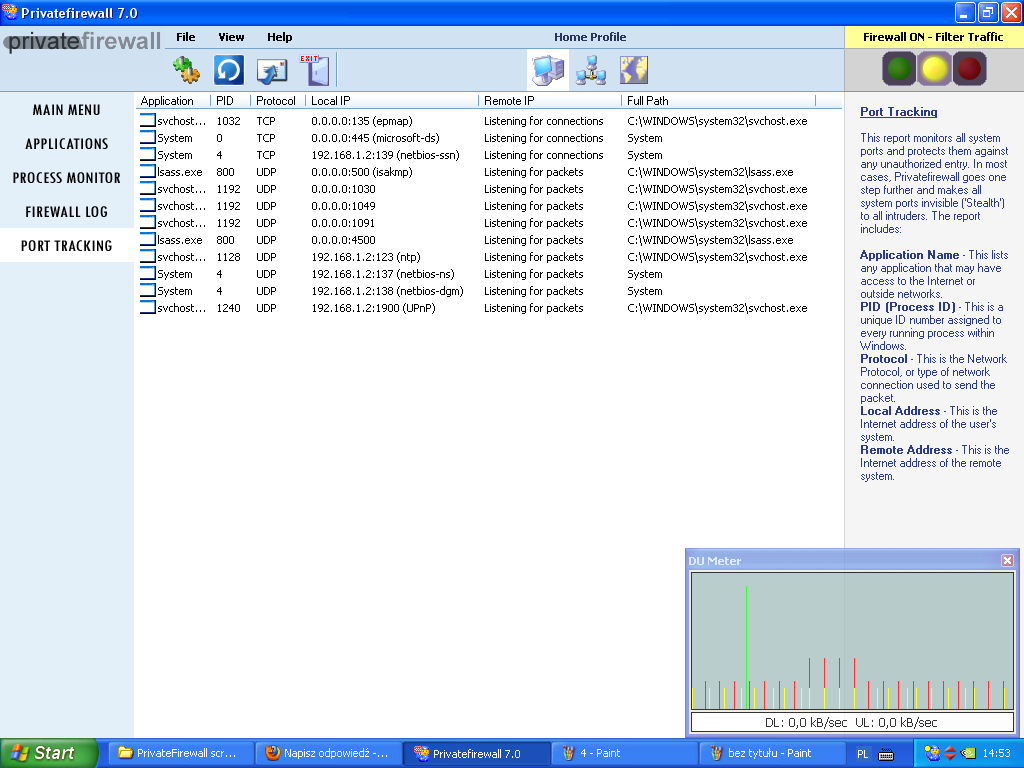This screenshot has width=1024, height=768.
Task: Go to Main Menu in sidebar
Action: point(67,110)
